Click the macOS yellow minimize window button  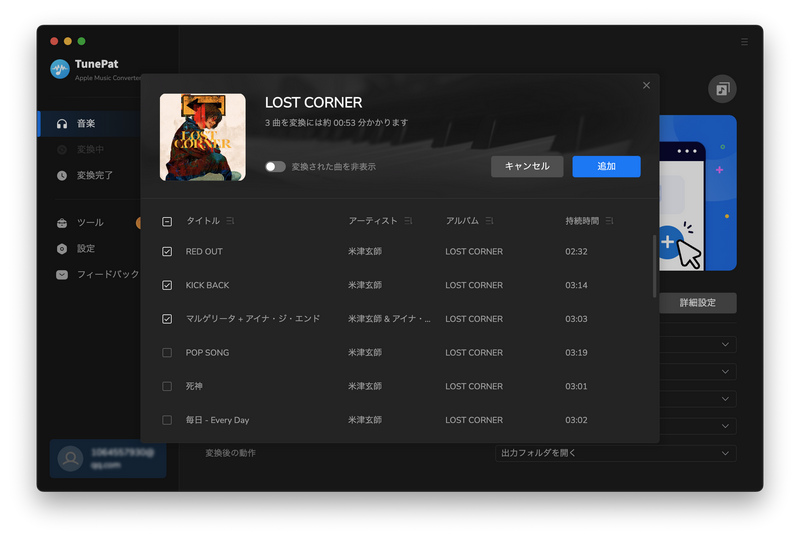click(x=68, y=41)
